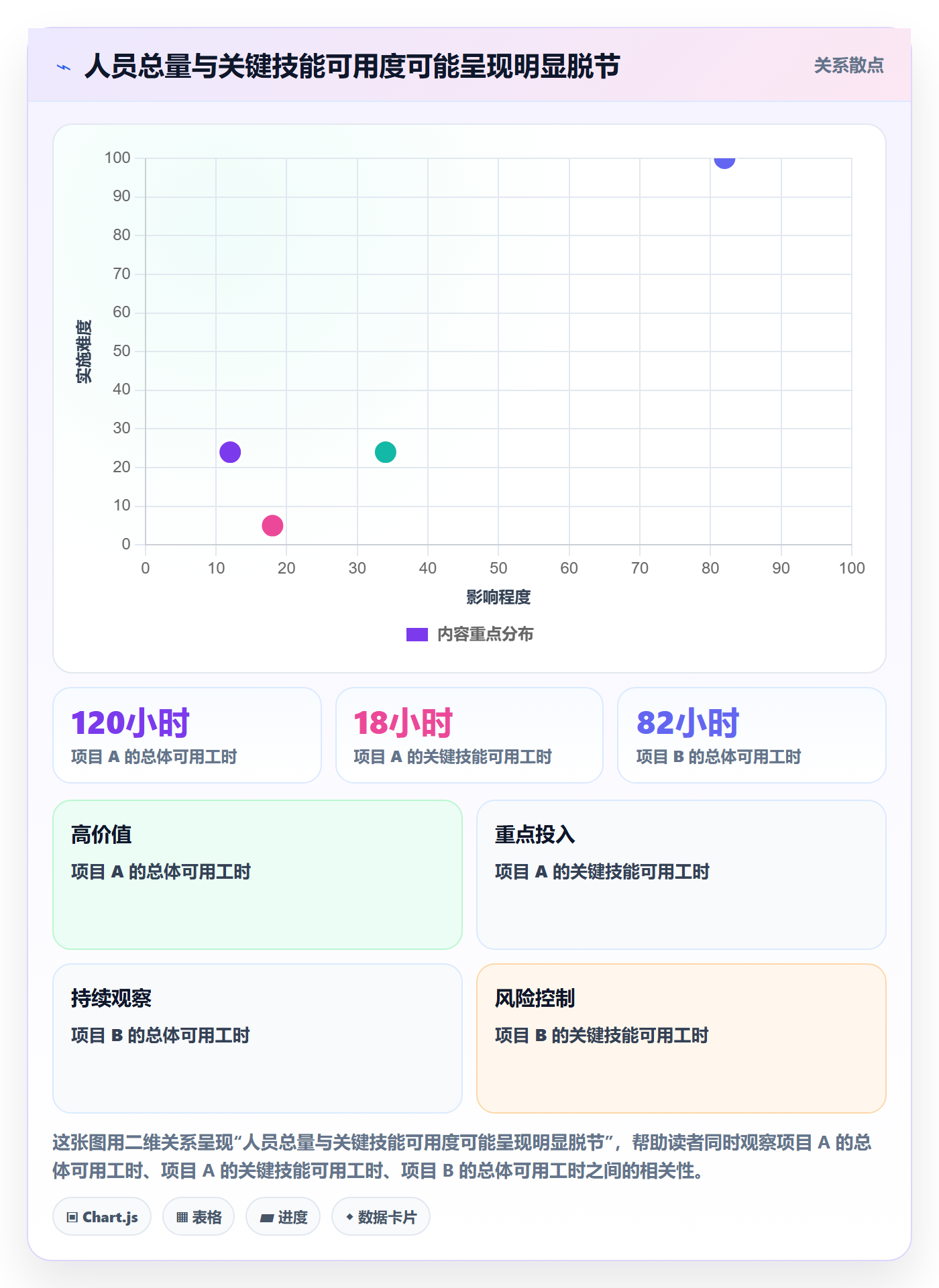The height and width of the screenshot is (1288, 939).
Task: Click the lightning bolt icon beside the title
Action: 64,67
